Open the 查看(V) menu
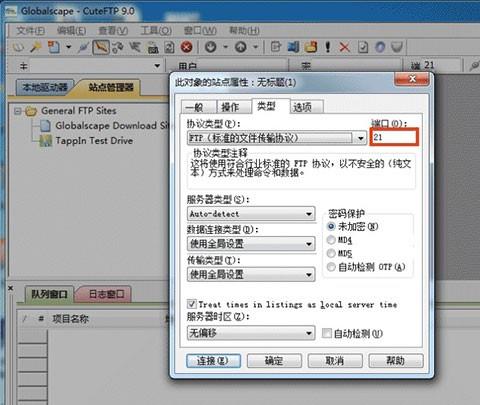This screenshot has width=480, height=405. 113,31
